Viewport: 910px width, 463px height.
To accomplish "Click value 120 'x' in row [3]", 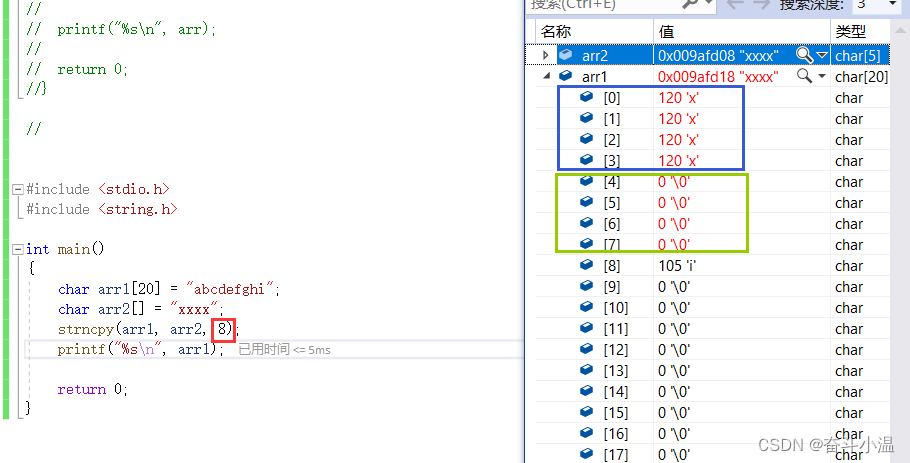I will [678, 160].
